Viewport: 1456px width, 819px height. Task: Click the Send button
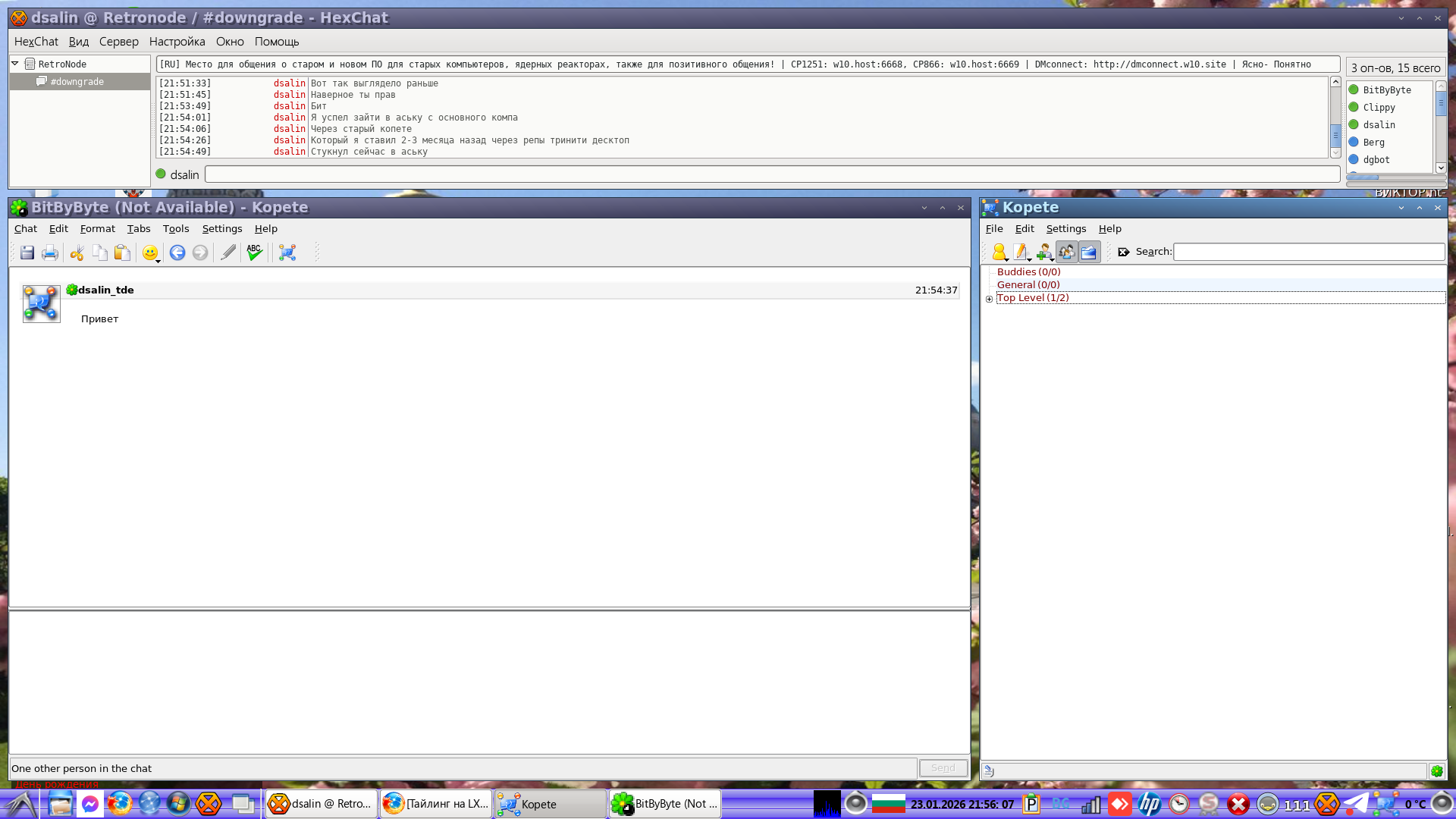pyautogui.click(x=943, y=767)
